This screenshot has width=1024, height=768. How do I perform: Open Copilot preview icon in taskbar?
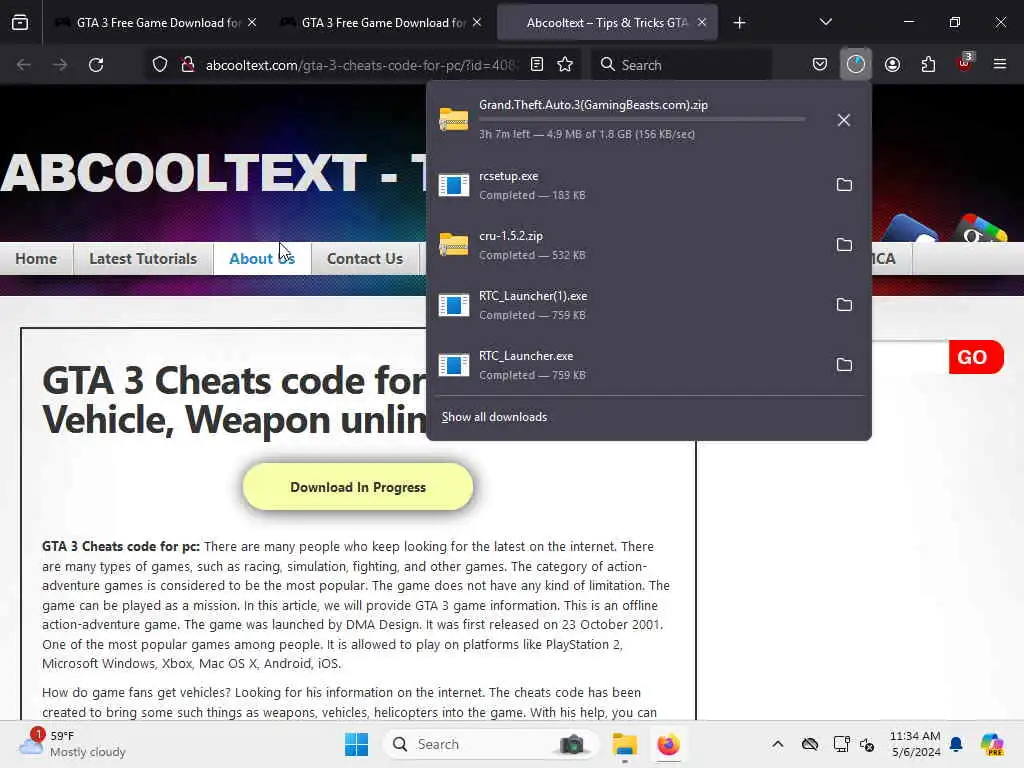992,744
